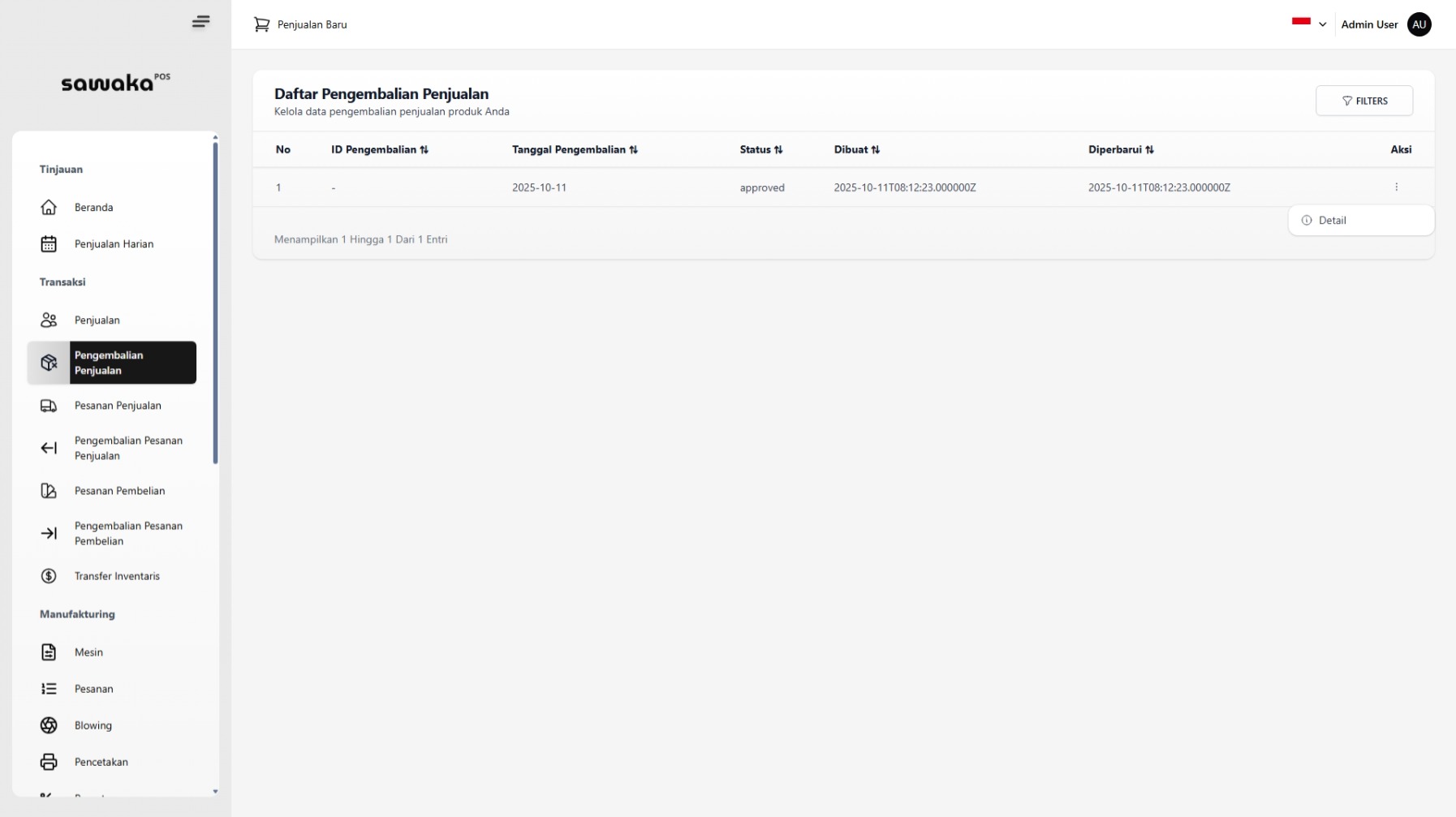1456x817 pixels.
Task: Click the sidebar vertical scrollbar
Action: 215,302
